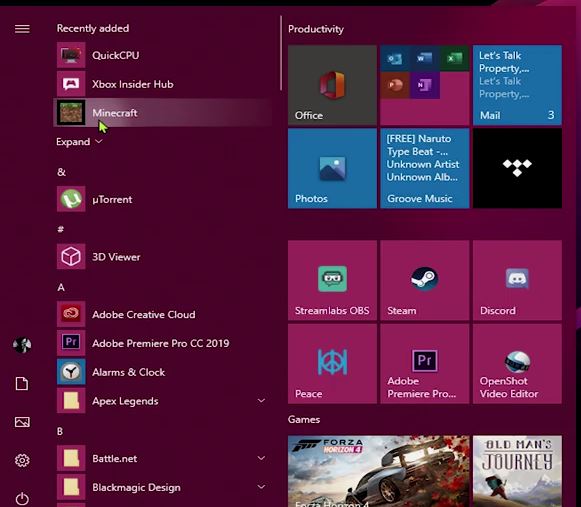Launch Adobe Creative Cloud

[x=163, y=314]
